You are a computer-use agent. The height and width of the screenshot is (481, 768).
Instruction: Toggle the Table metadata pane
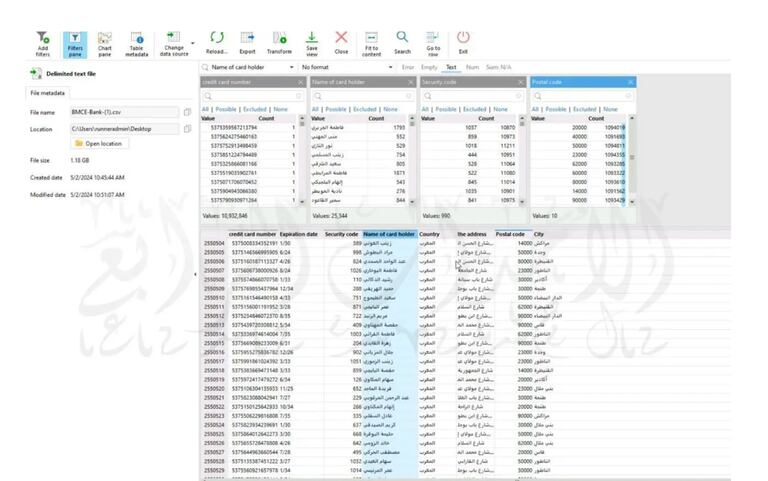(137, 41)
